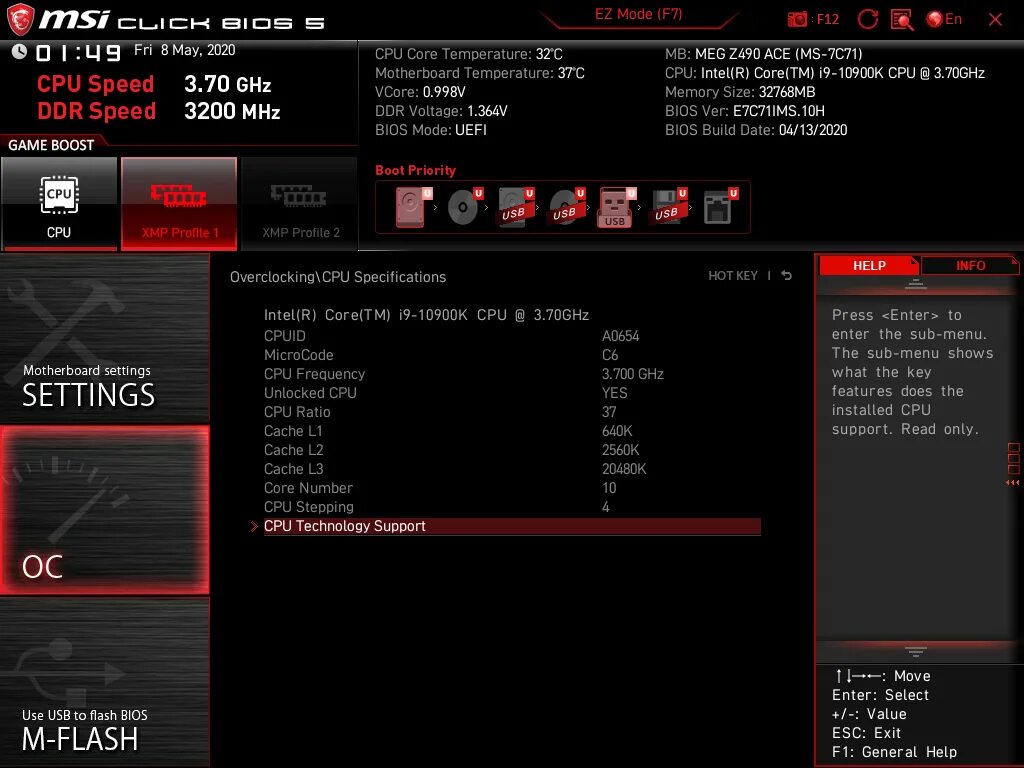The width and height of the screenshot is (1024, 768).
Task: Click the MSI dragon shield logo
Action: (20, 20)
